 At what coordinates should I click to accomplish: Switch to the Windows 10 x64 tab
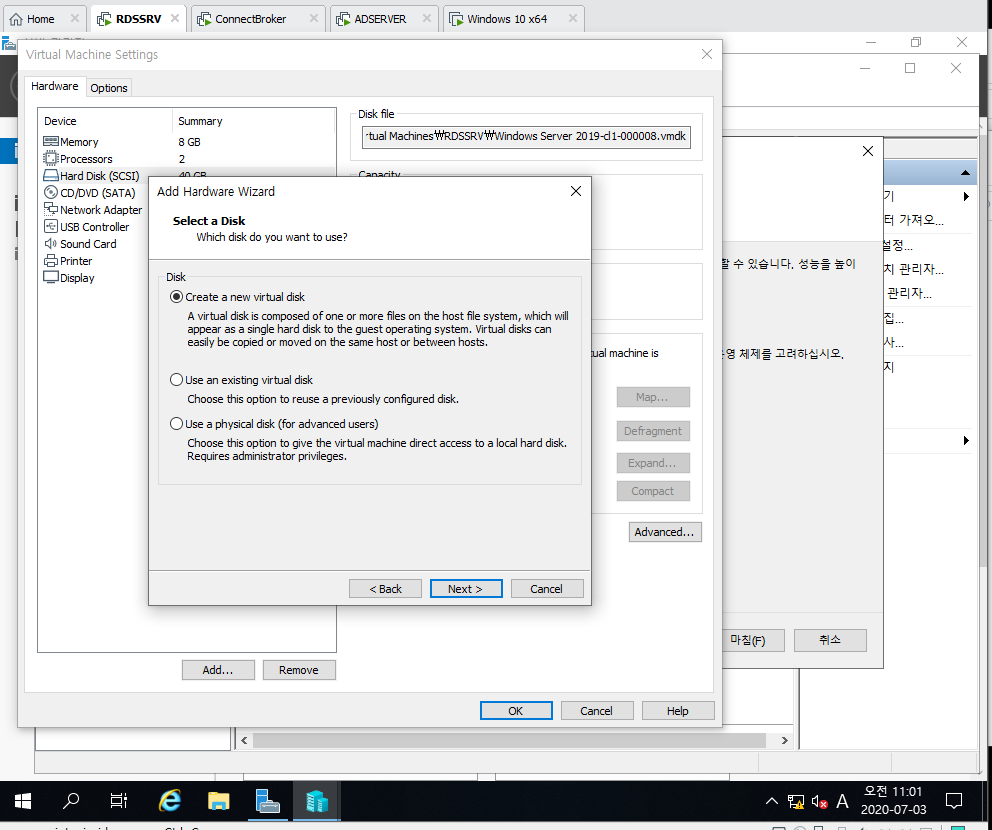514,19
